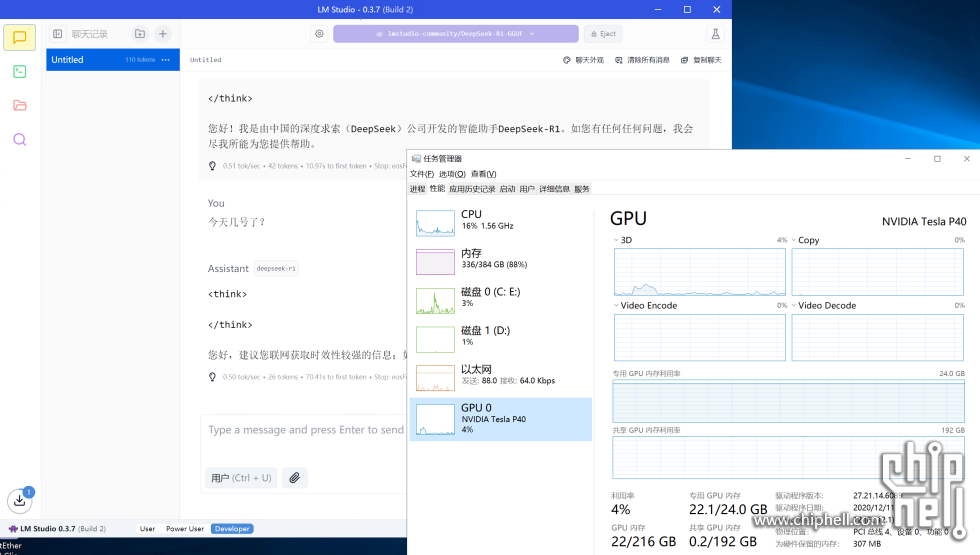Open the flask experiments icon
The height and width of the screenshot is (555, 980).
pos(716,34)
